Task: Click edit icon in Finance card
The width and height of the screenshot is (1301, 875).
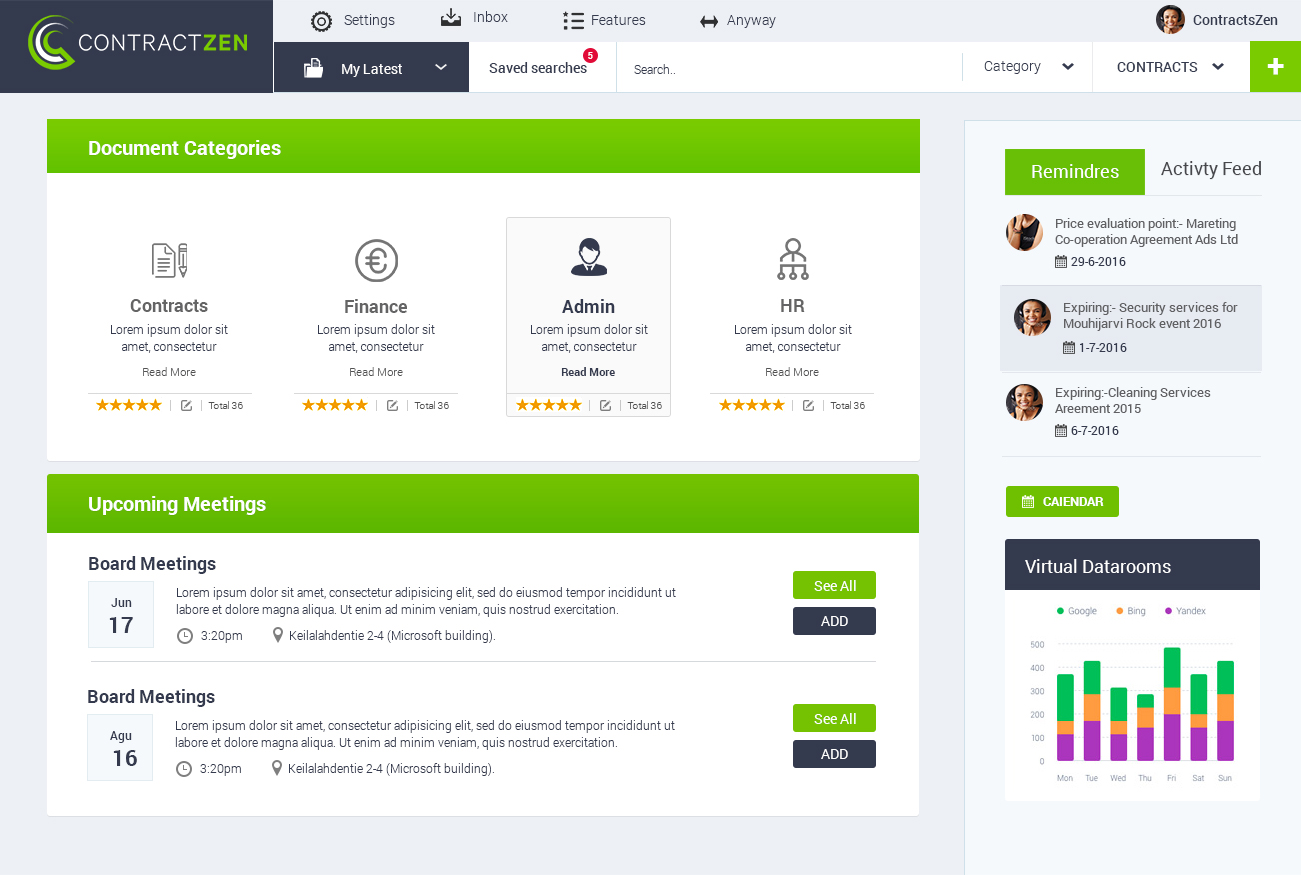Action: point(392,405)
